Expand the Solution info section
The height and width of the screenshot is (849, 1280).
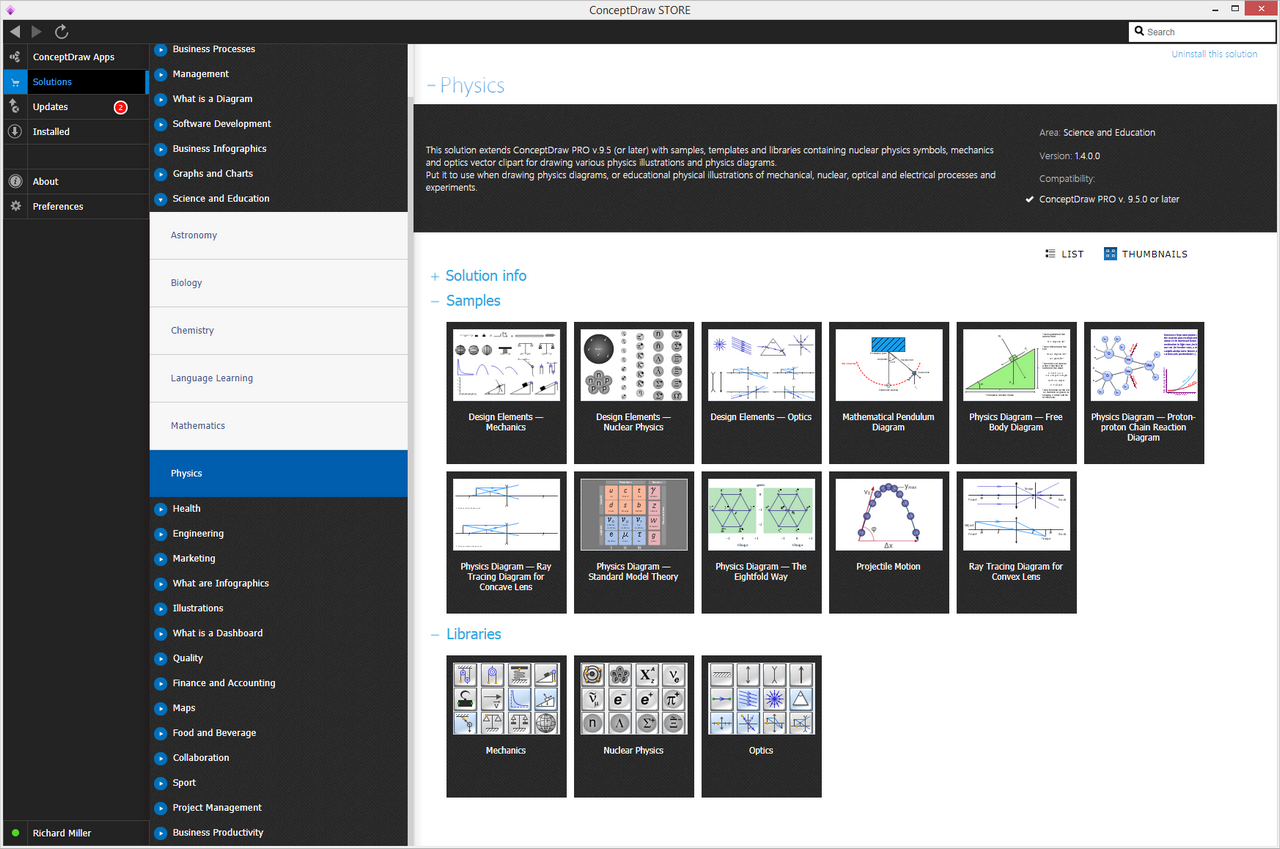click(435, 276)
